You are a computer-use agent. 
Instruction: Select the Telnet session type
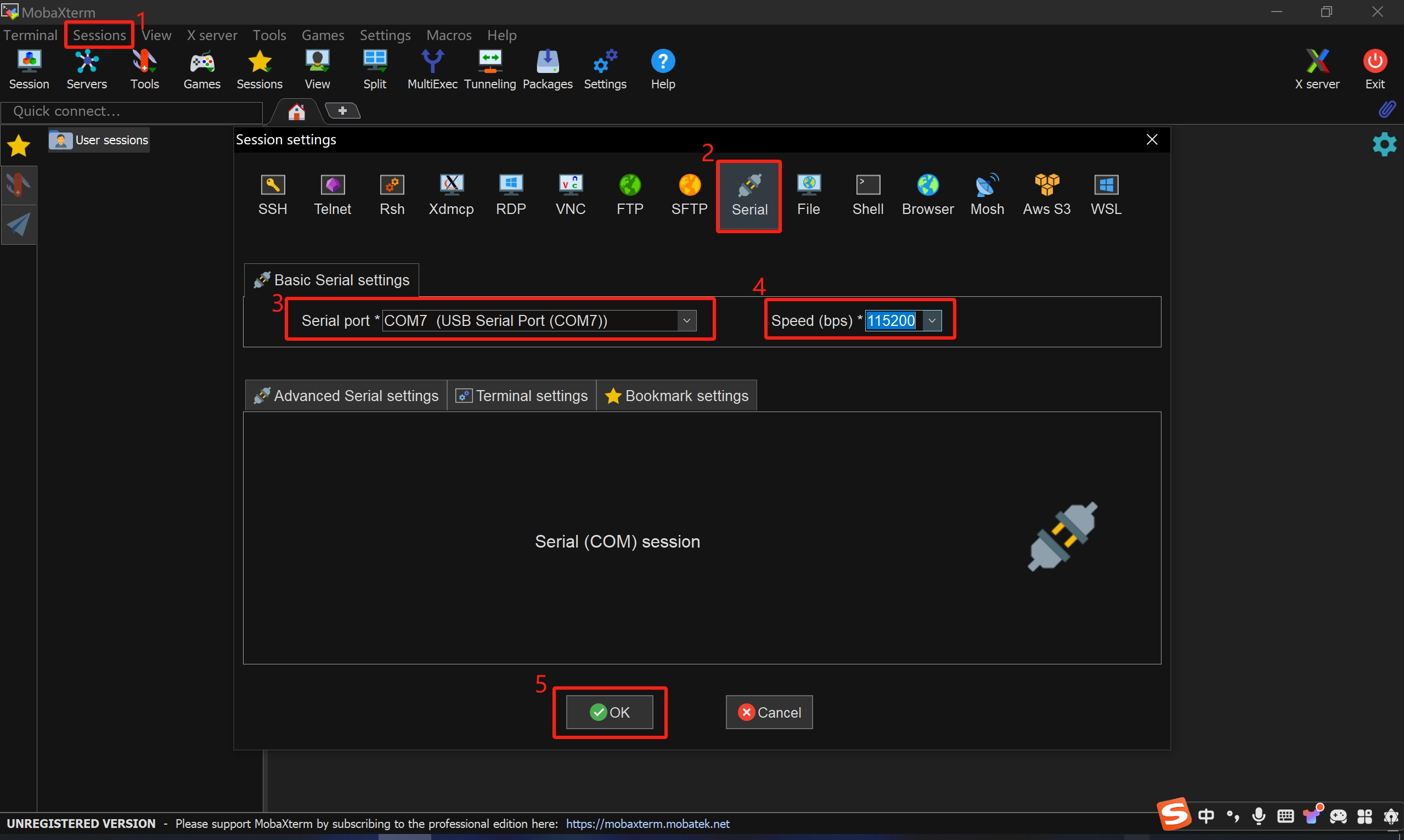pos(332,195)
